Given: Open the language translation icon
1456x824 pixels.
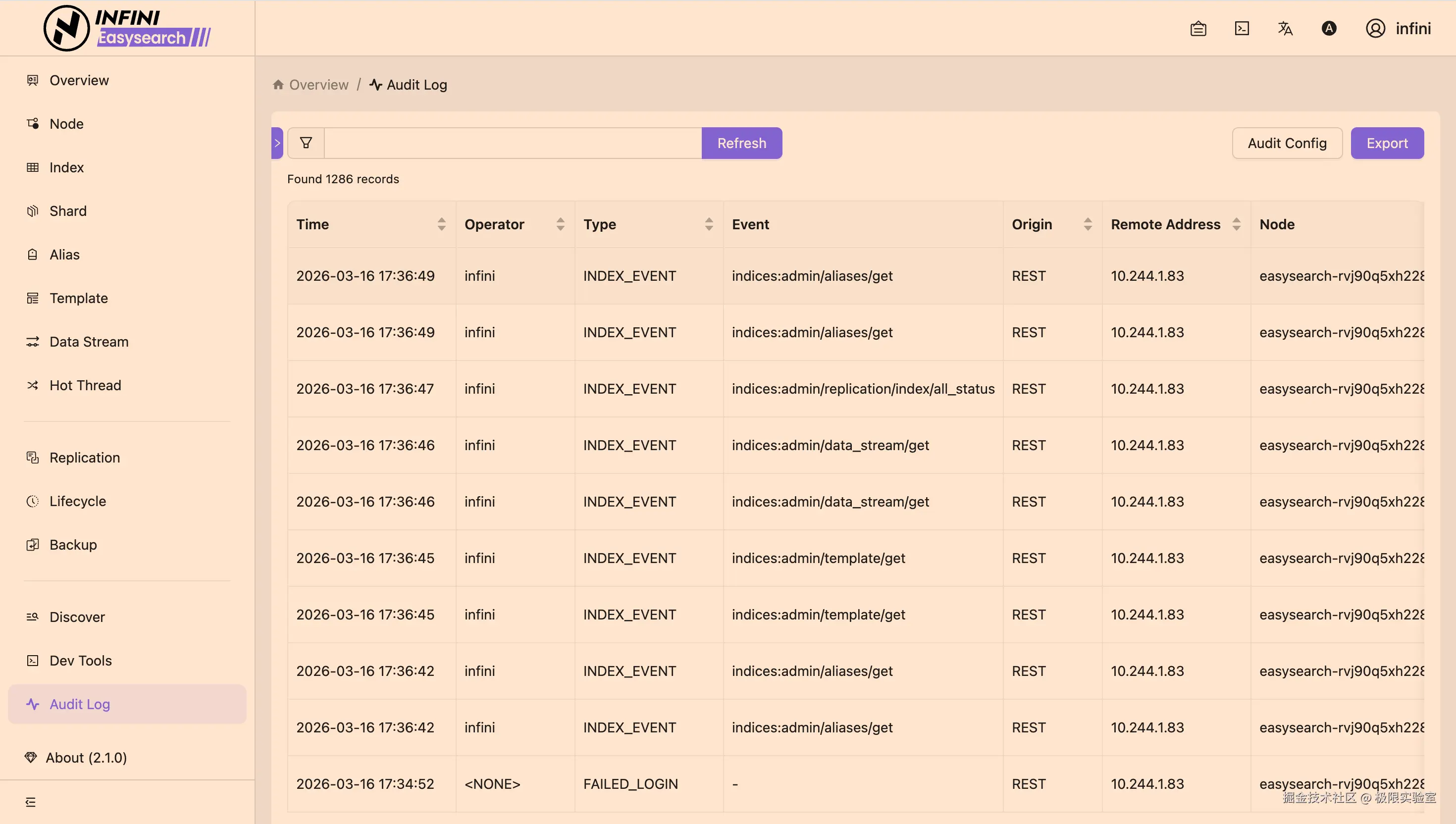Looking at the screenshot, I should point(1285,28).
